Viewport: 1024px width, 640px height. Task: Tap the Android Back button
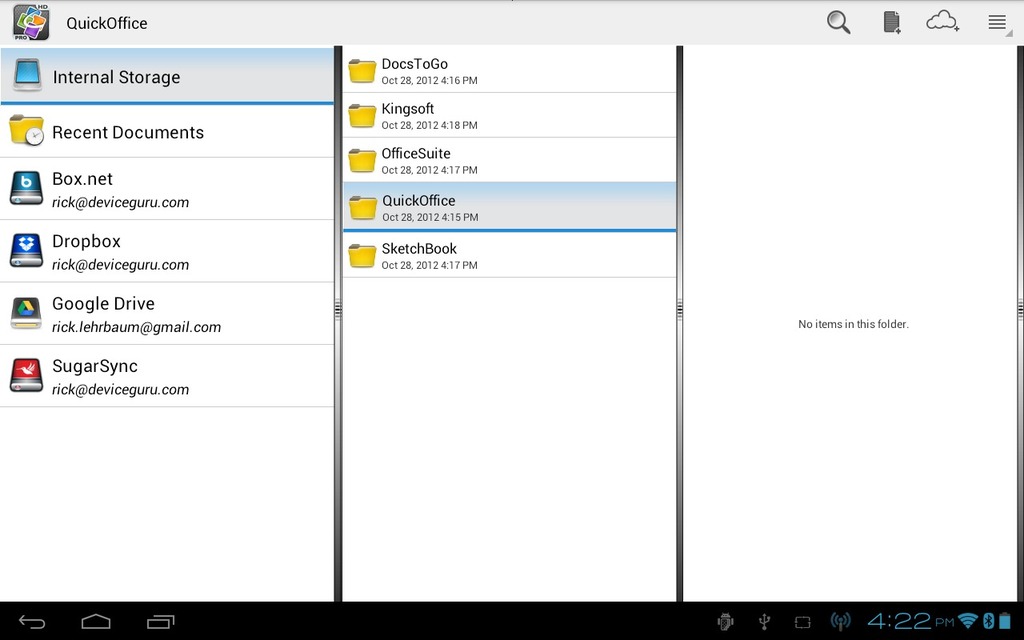pos(31,622)
